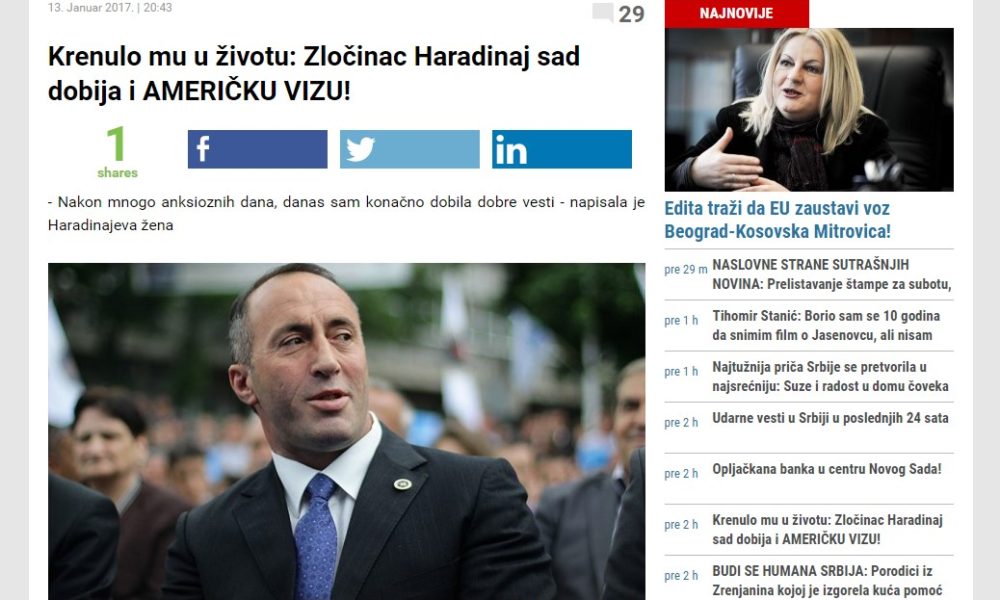Click the main Haradinaj article photo
This screenshot has height=600, width=1000.
pyautogui.click(x=346, y=431)
